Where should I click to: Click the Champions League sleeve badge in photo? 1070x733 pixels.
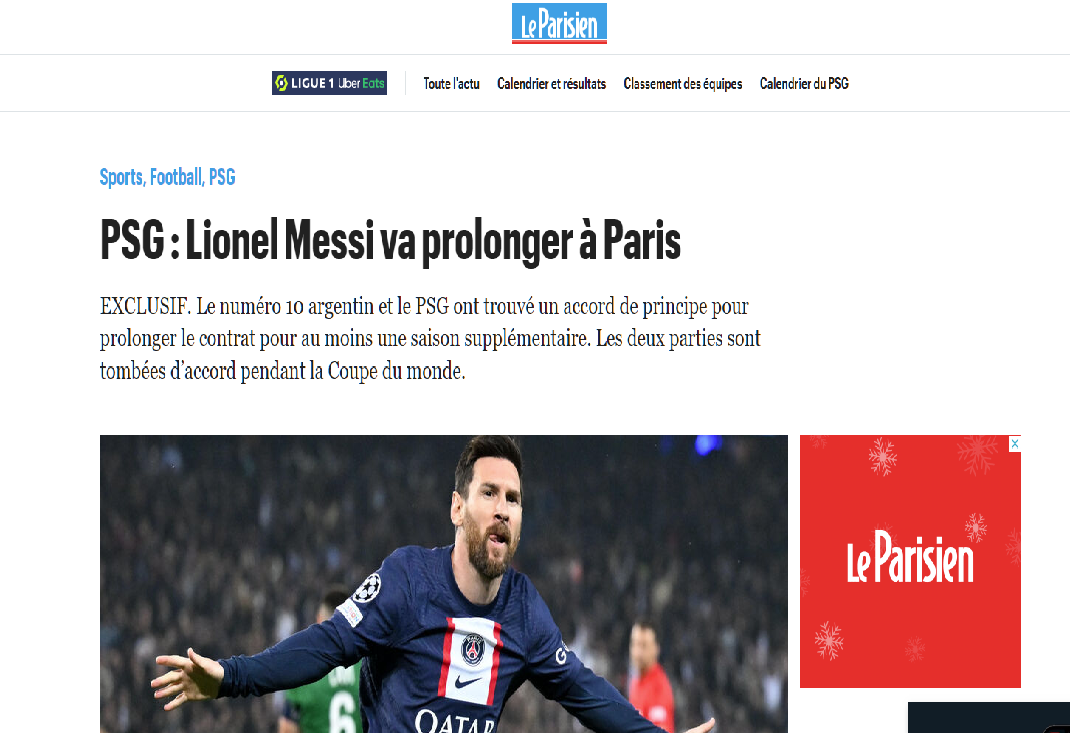pyautogui.click(x=369, y=588)
